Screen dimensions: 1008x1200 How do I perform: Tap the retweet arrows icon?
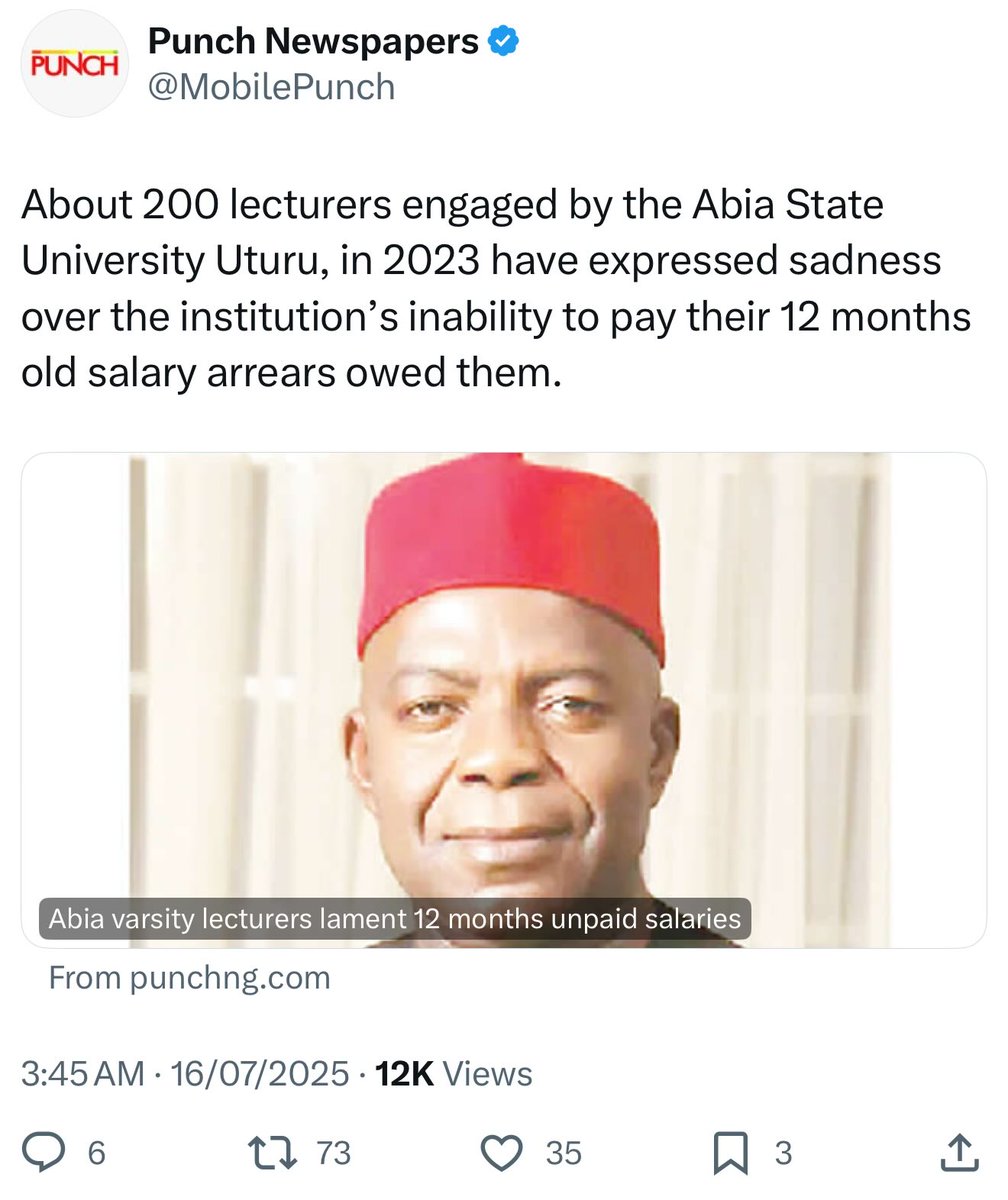click(275, 1153)
